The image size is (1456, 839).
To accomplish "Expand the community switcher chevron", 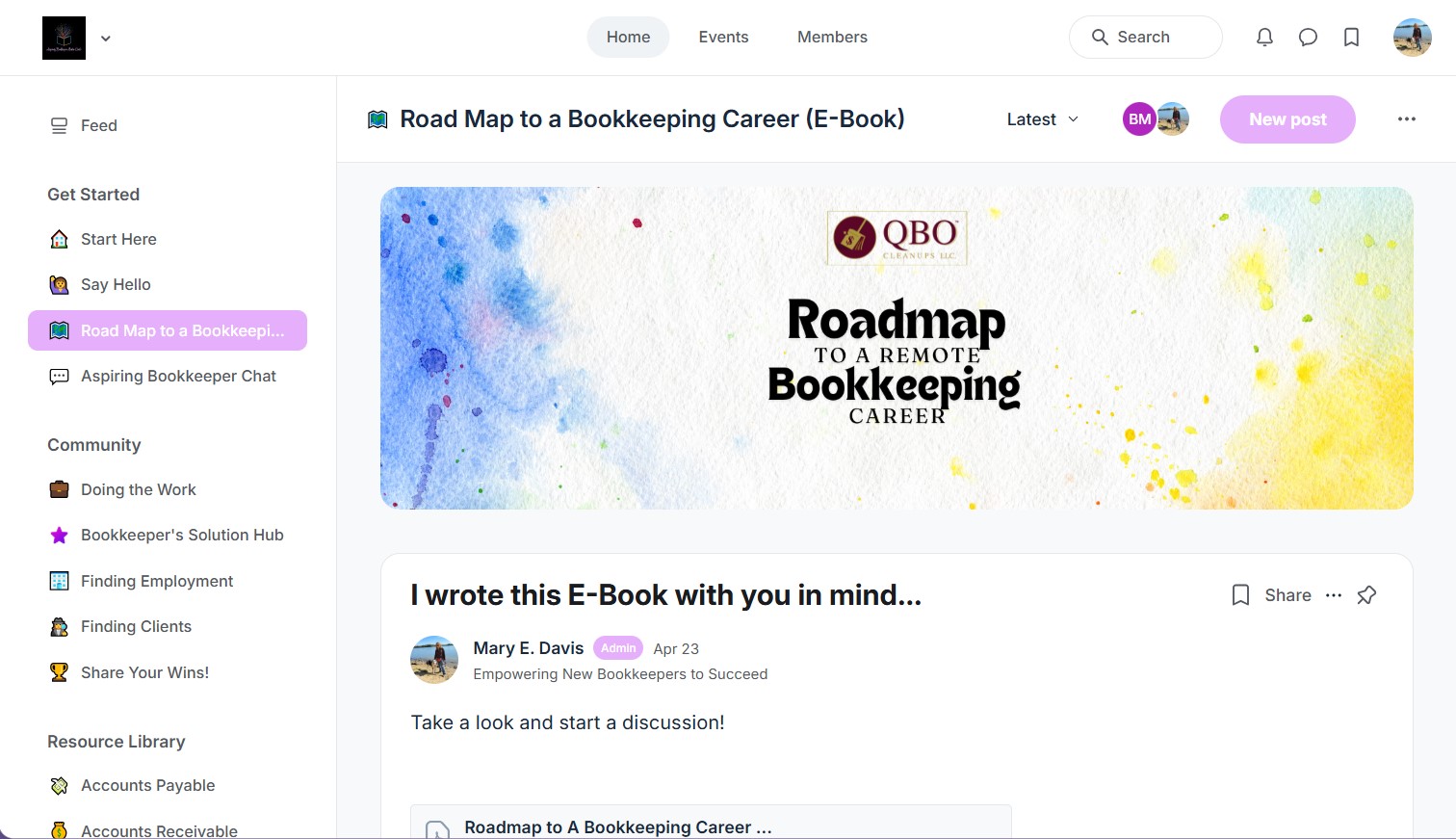I will (106, 39).
